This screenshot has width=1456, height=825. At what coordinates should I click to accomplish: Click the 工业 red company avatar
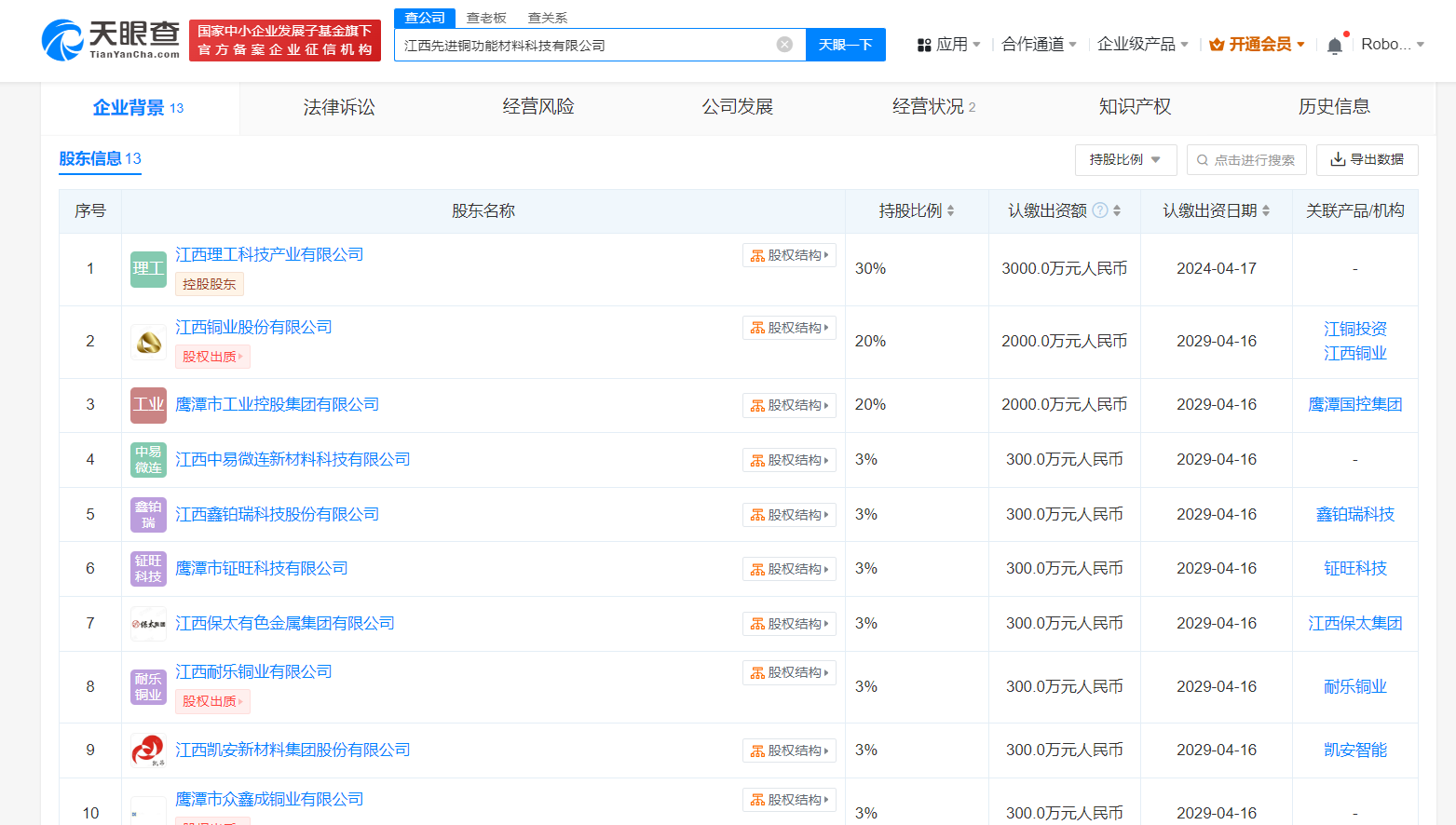pos(148,405)
